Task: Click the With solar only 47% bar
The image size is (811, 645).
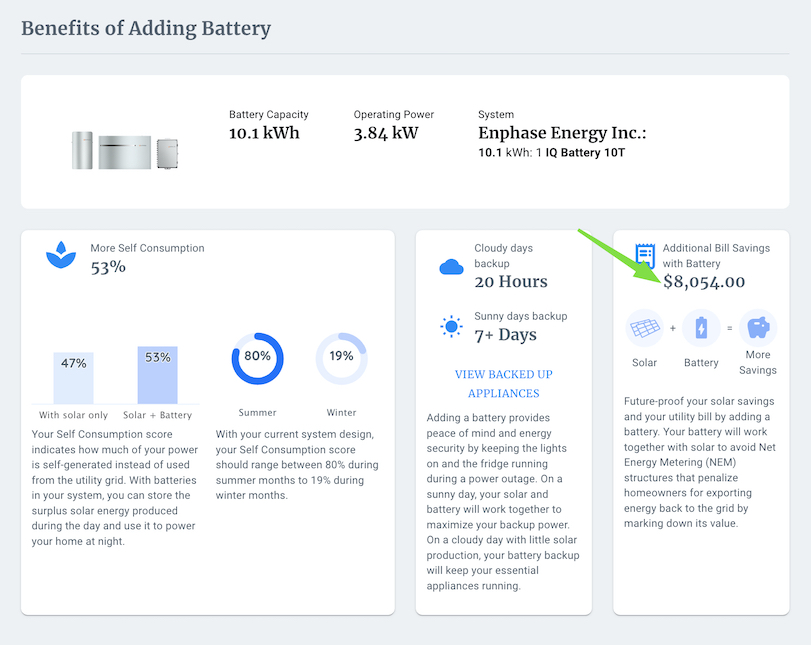Action: coord(74,379)
